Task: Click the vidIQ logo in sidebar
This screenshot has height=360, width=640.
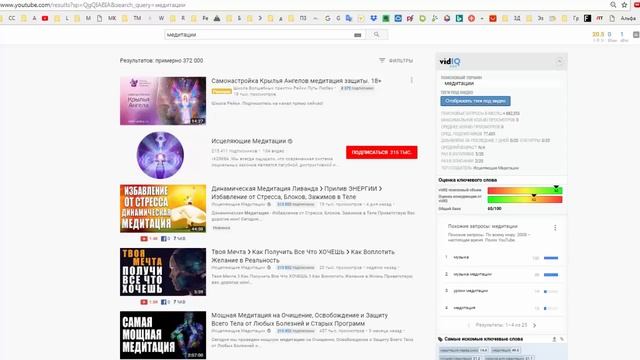Action: pyautogui.click(x=450, y=62)
